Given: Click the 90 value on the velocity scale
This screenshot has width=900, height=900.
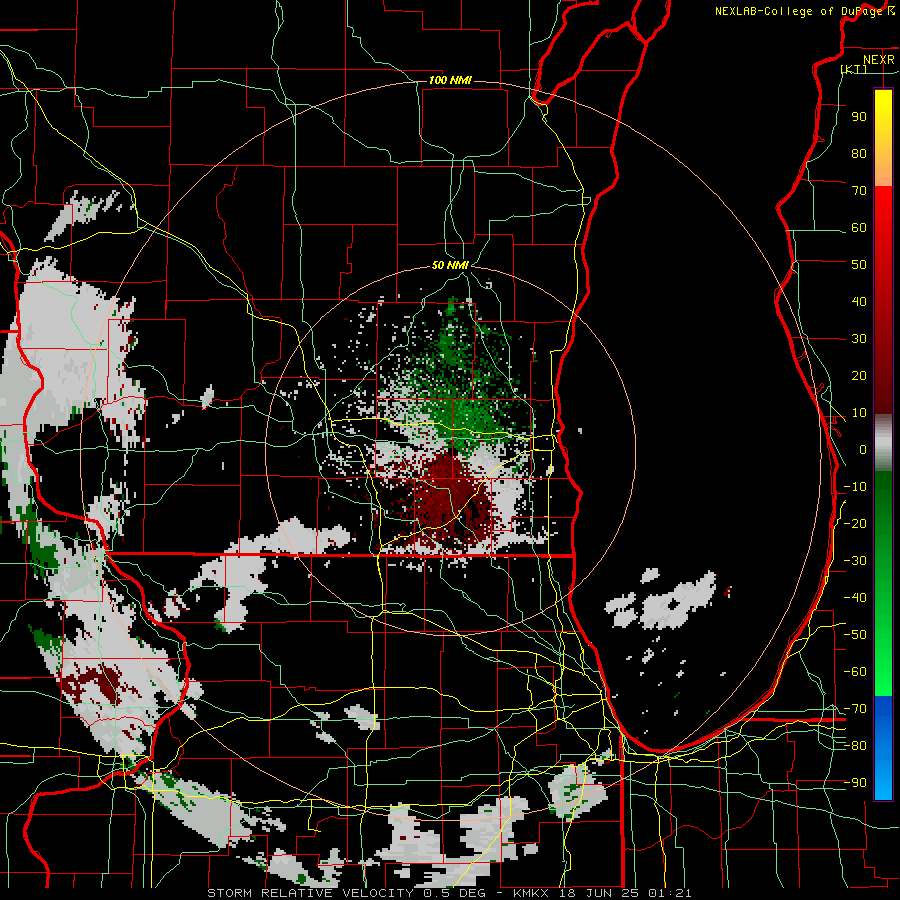Looking at the screenshot, I should point(859,117).
